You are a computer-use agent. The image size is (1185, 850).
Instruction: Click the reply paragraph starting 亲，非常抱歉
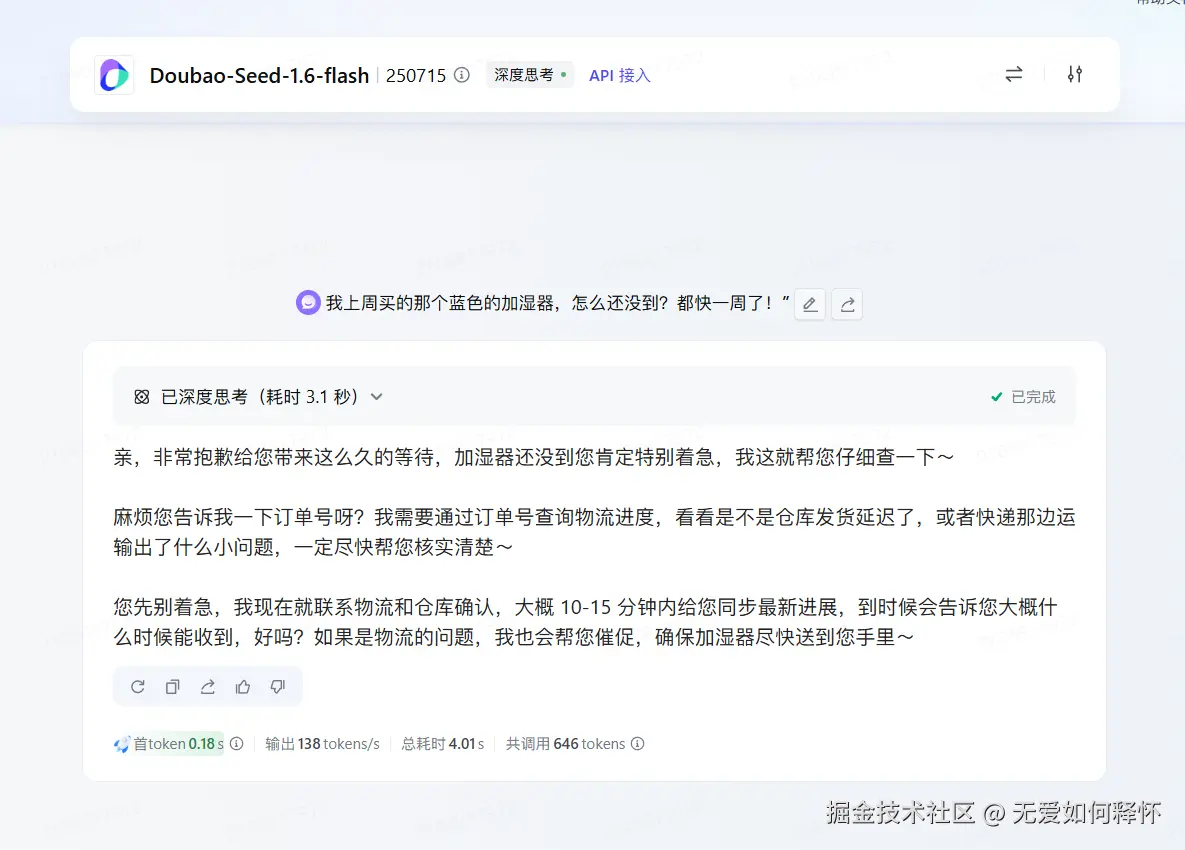(534, 457)
